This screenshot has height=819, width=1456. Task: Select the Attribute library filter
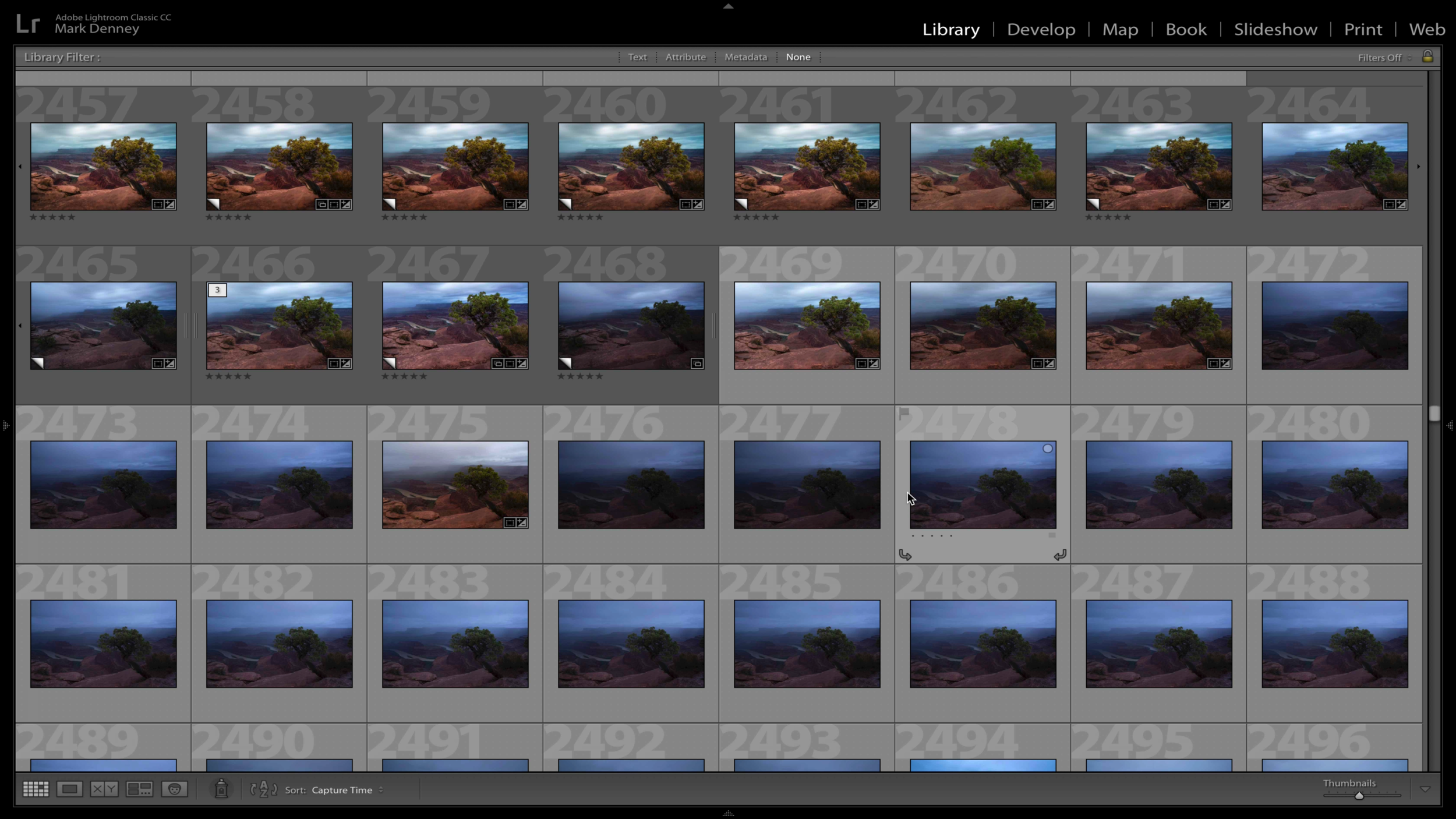pos(685,57)
